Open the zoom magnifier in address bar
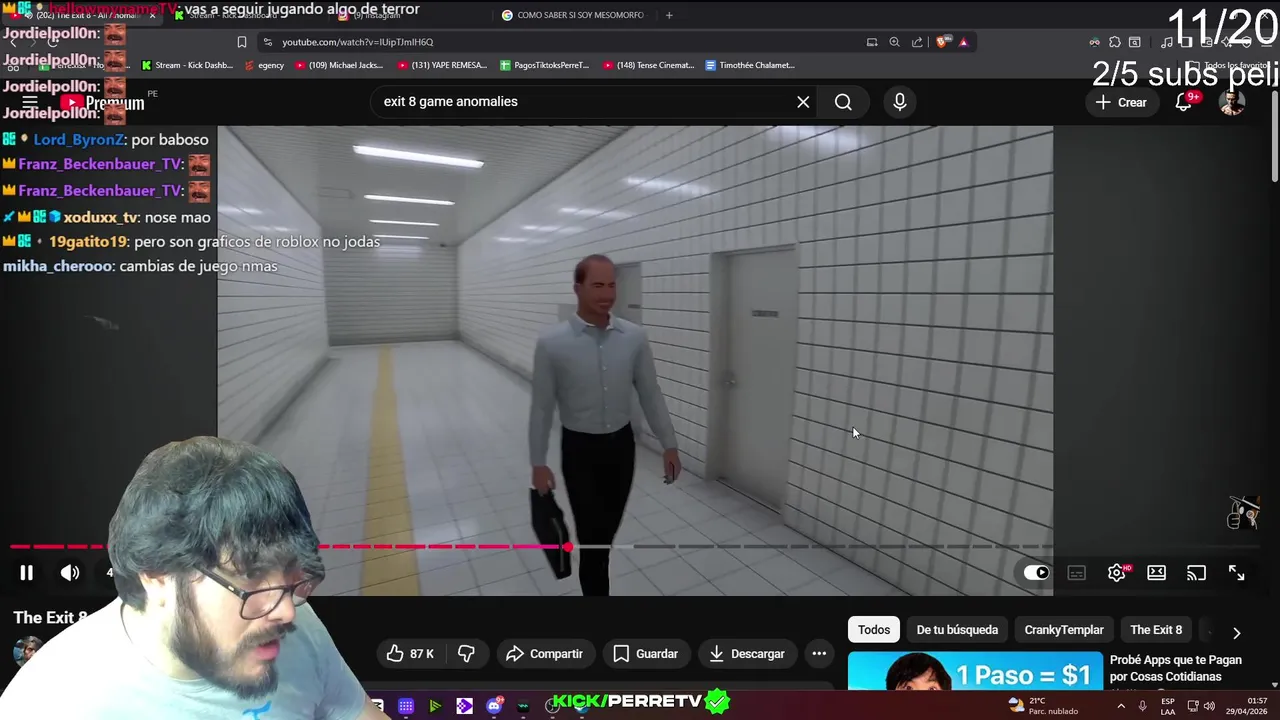This screenshot has height=720, width=1280. [895, 42]
